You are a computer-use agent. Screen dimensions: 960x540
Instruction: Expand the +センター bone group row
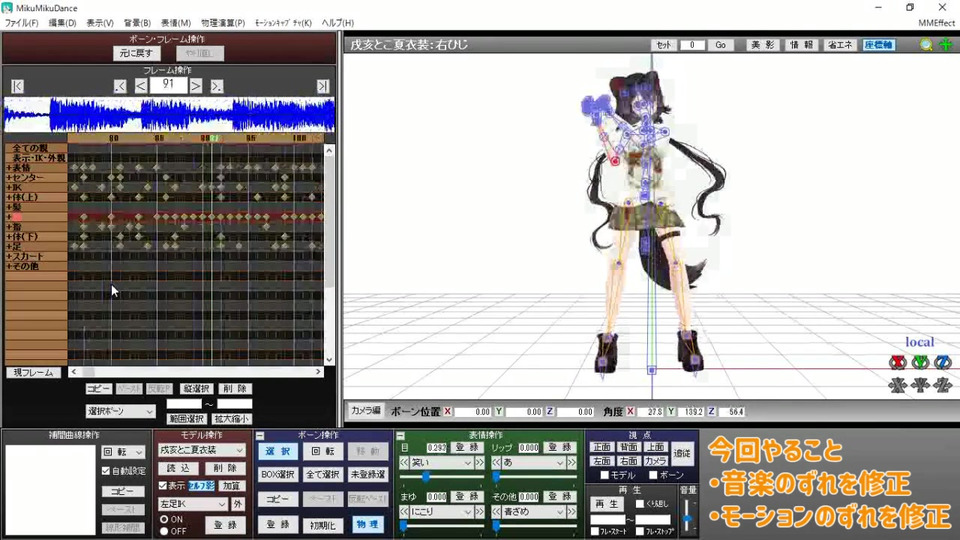click(x=36, y=178)
